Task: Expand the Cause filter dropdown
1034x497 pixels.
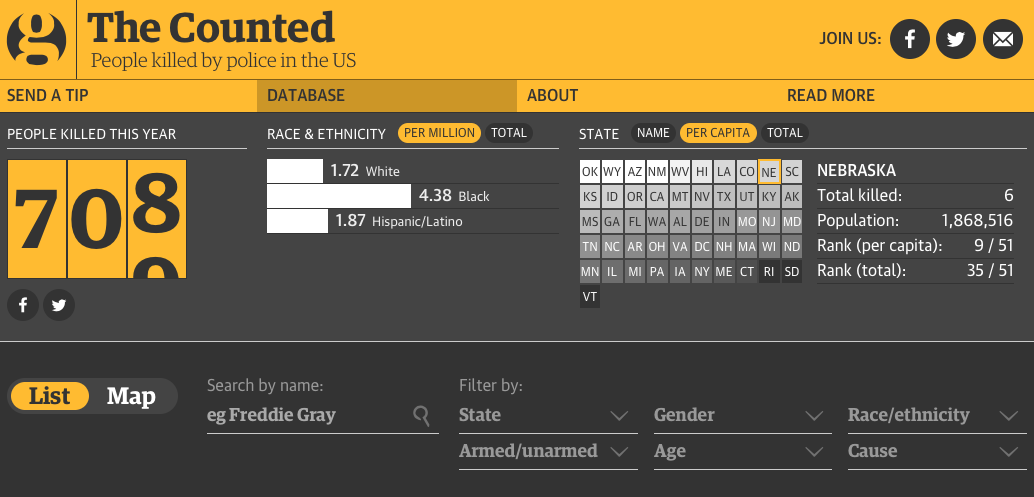Action: coord(937,452)
